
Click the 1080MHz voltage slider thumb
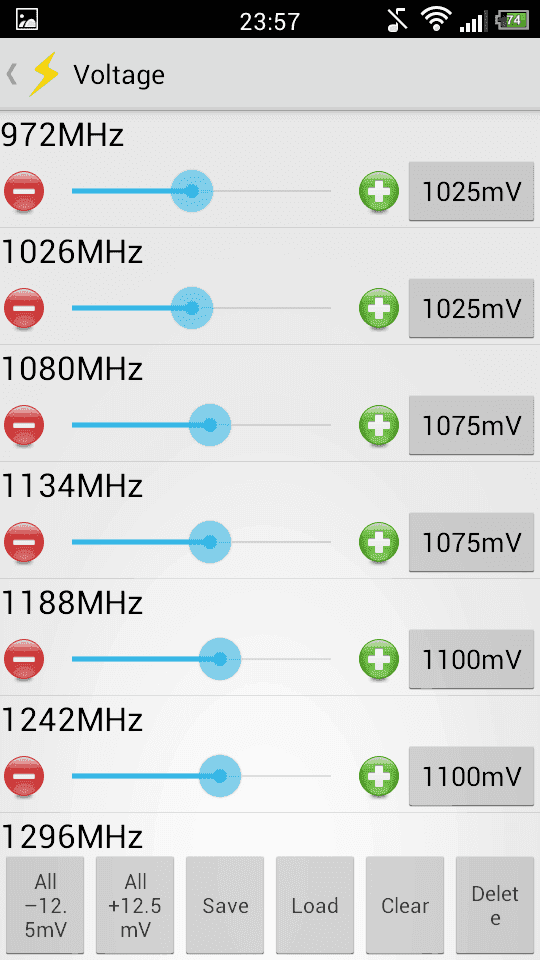210,425
